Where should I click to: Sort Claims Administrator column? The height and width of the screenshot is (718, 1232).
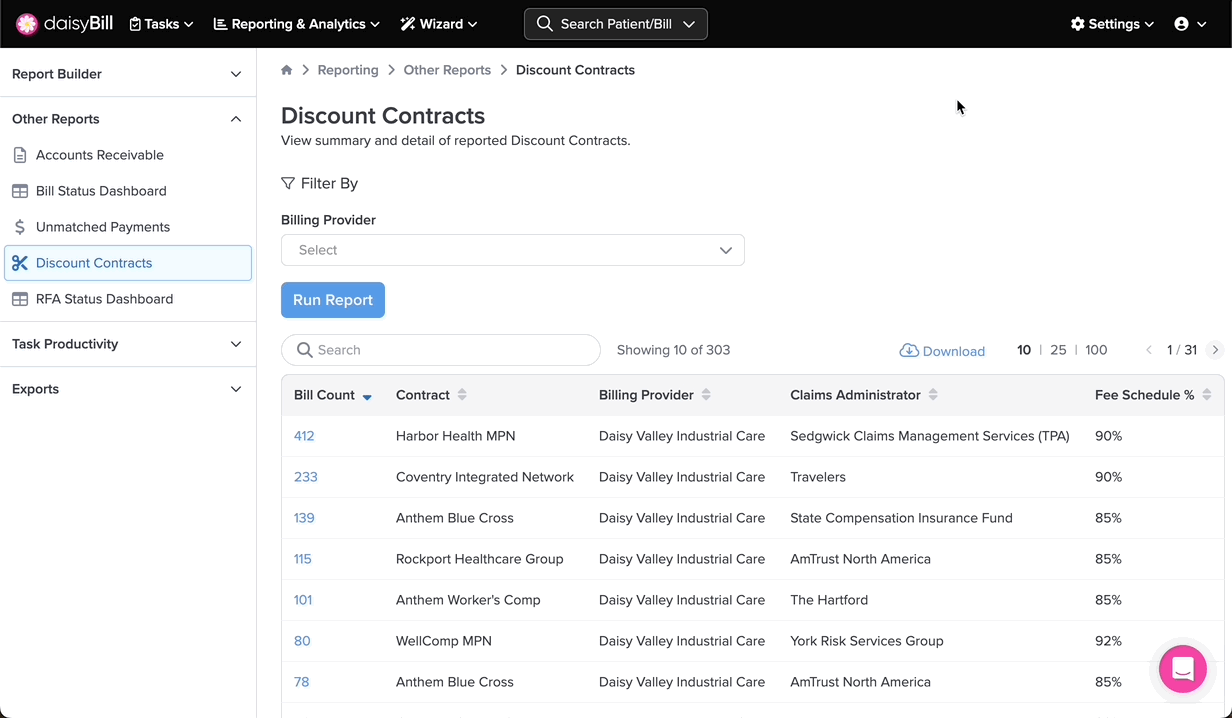933,395
